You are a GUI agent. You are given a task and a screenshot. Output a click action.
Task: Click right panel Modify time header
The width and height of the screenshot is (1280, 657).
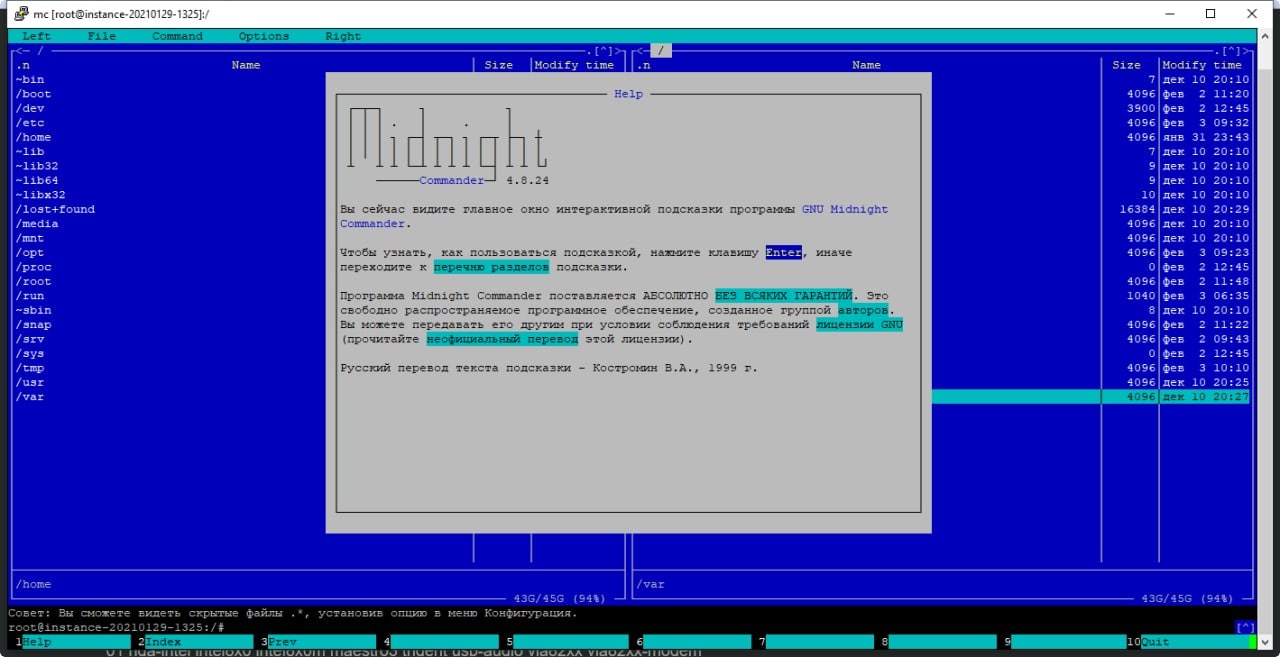(x=1202, y=65)
